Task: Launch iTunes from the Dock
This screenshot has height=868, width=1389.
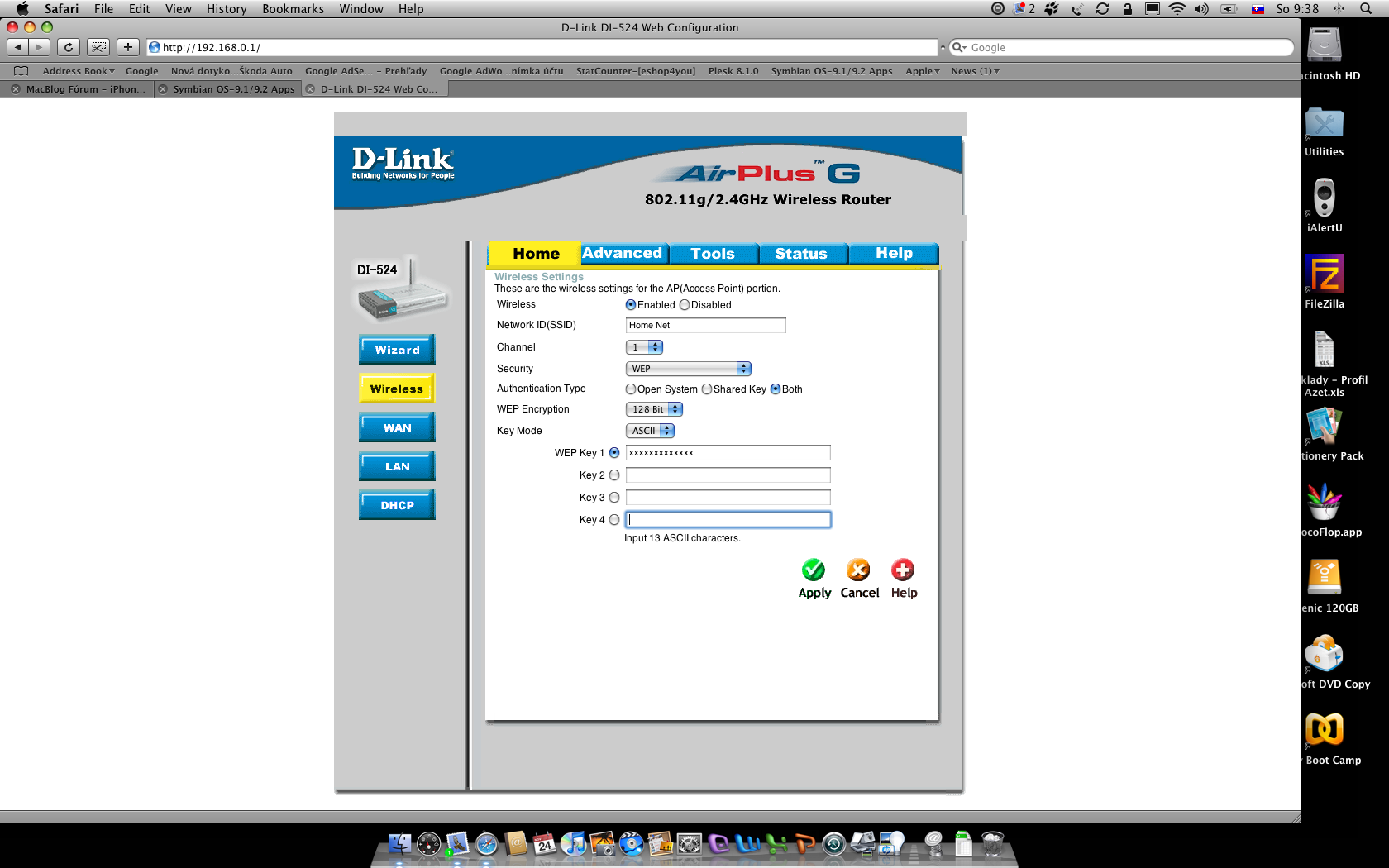Action: click(573, 843)
